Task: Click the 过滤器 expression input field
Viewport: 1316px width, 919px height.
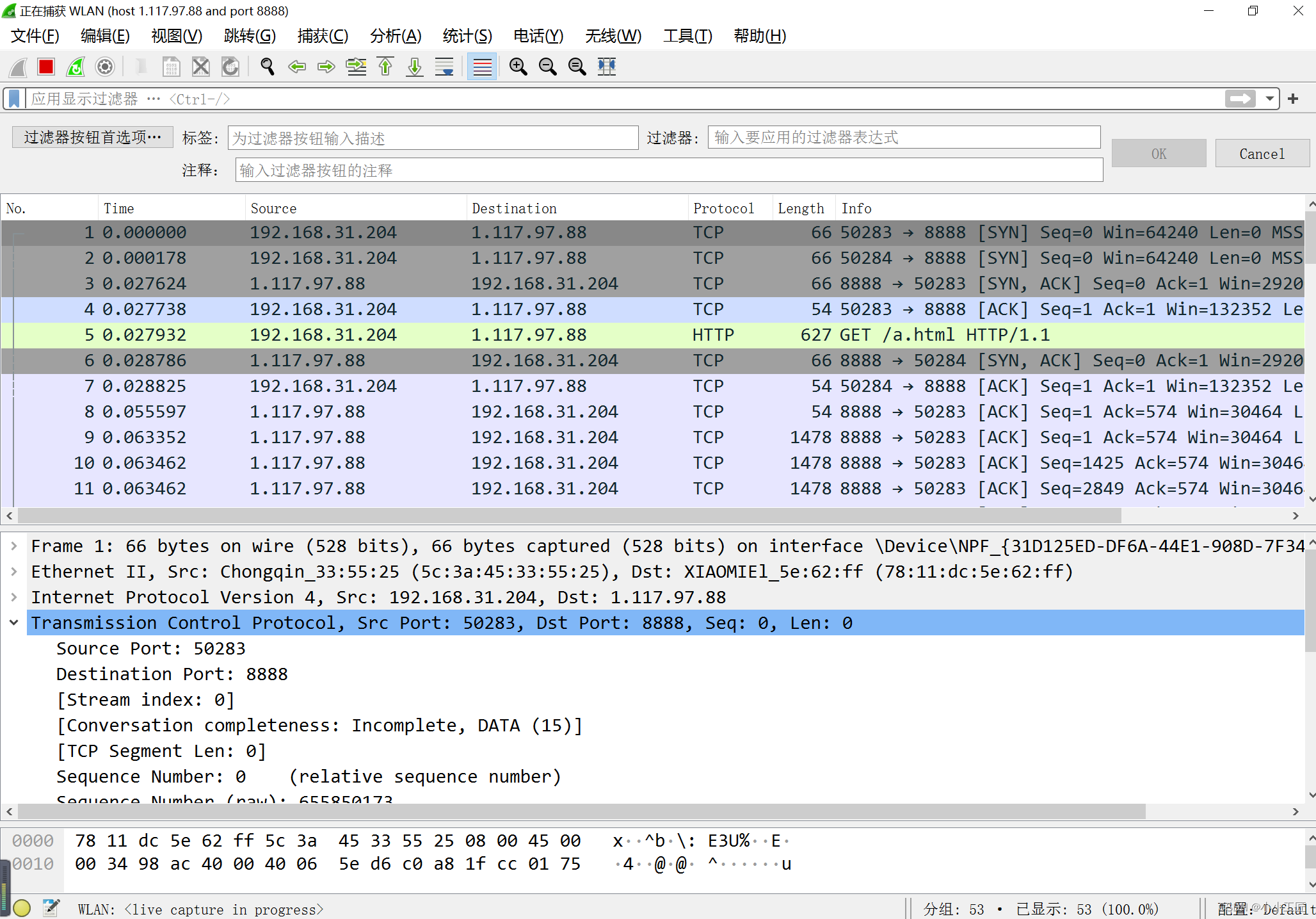Action: click(904, 138)
